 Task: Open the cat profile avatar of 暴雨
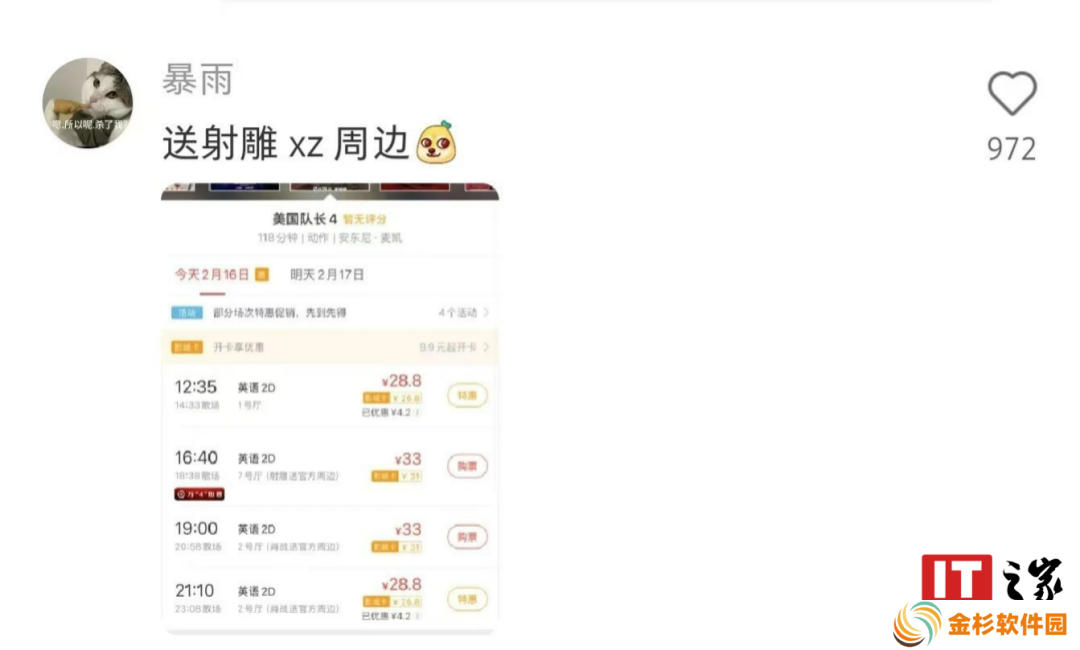[87, 103]
